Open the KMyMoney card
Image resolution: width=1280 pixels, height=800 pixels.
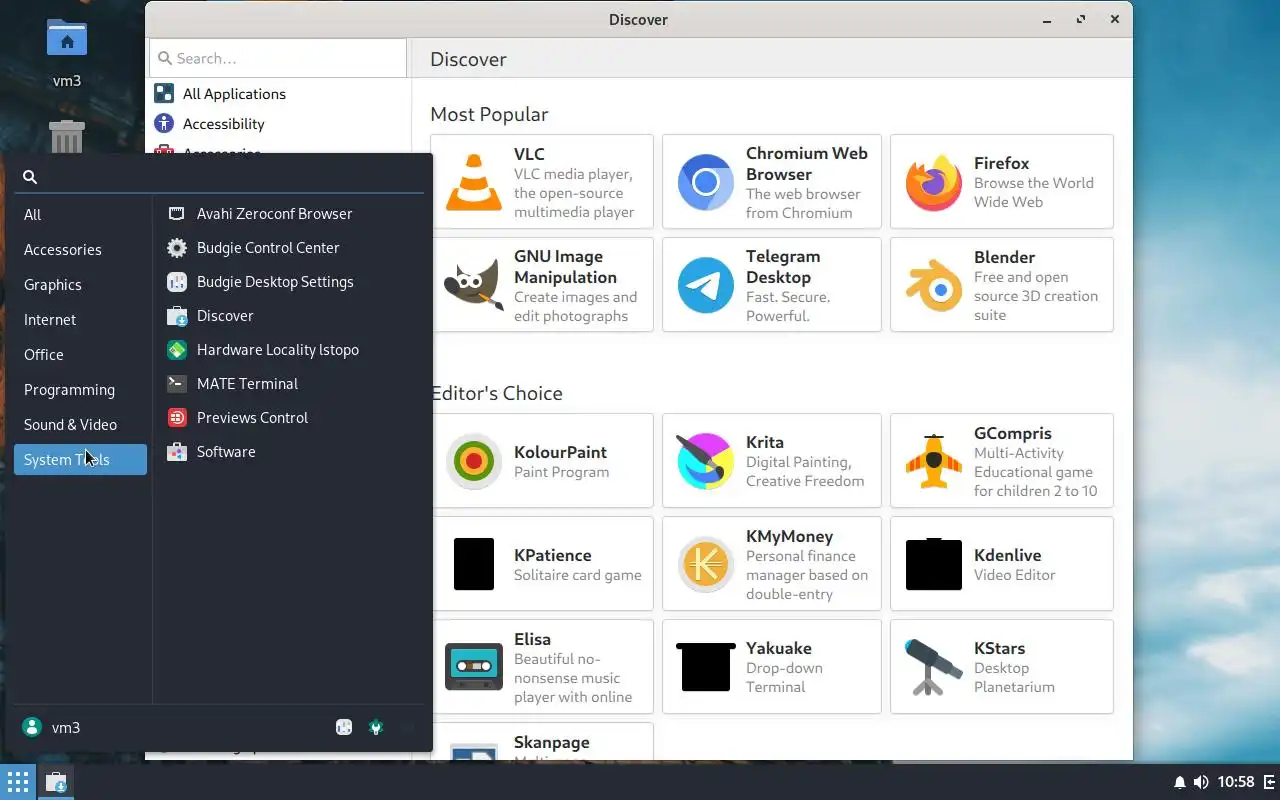772,564
